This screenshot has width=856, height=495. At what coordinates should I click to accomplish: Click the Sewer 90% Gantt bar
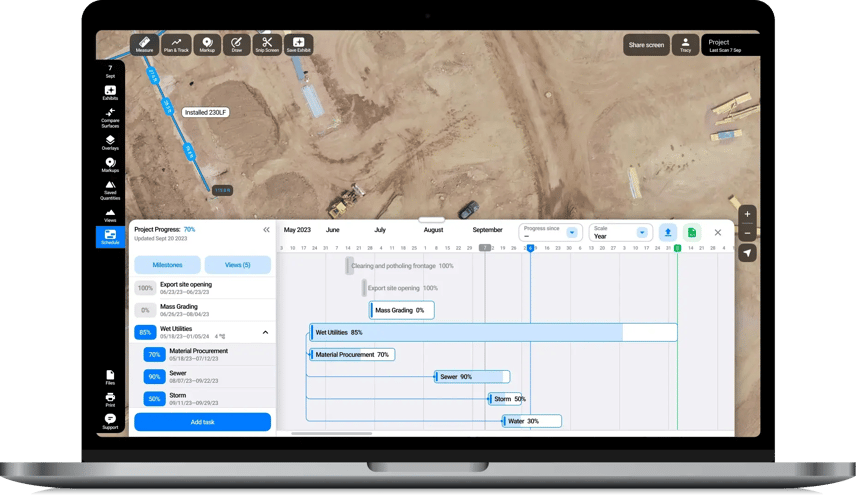(472, 377)
